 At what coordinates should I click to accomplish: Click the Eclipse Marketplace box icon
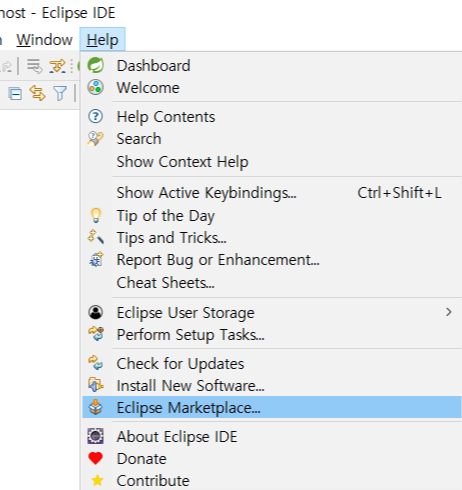click(x=96, y=407)
